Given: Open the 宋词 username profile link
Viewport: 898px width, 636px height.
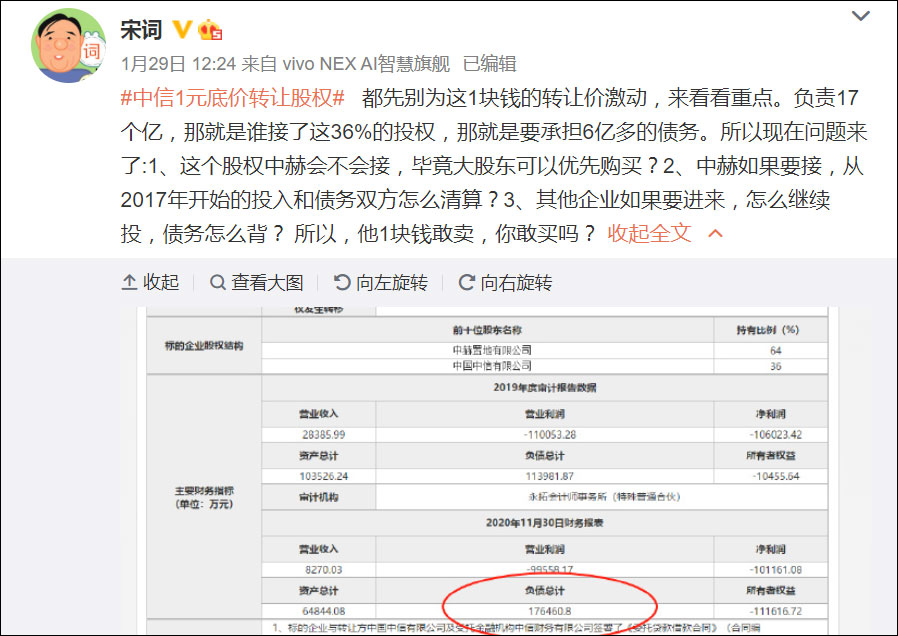Looking at the screenshot, I should click(141, 30).
